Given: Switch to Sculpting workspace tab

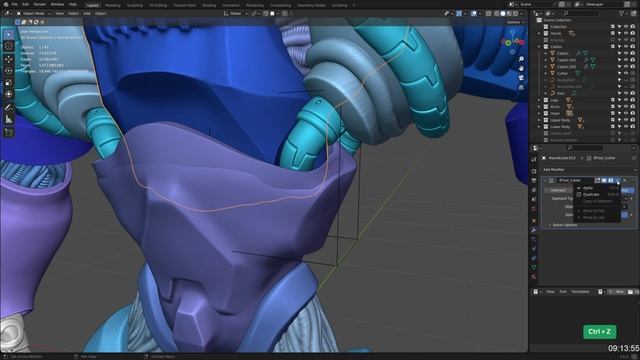Looking at the screenshot, I should pos(134,5).
